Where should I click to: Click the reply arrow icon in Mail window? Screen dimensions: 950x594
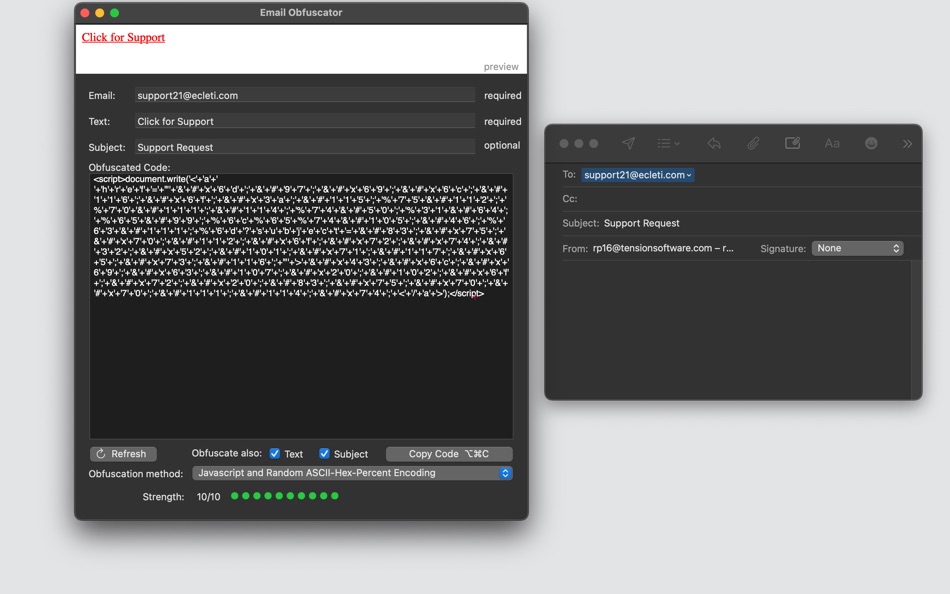[x=714, y=143]
